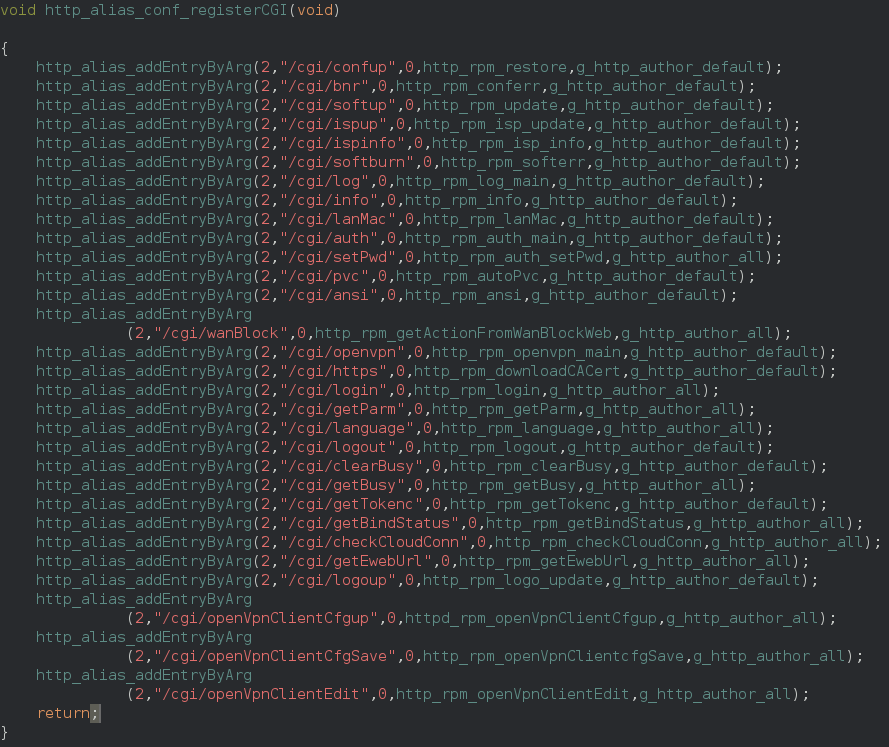889x747 pixels.
Task: Click the return keyword
Action: tap(63, 713)
